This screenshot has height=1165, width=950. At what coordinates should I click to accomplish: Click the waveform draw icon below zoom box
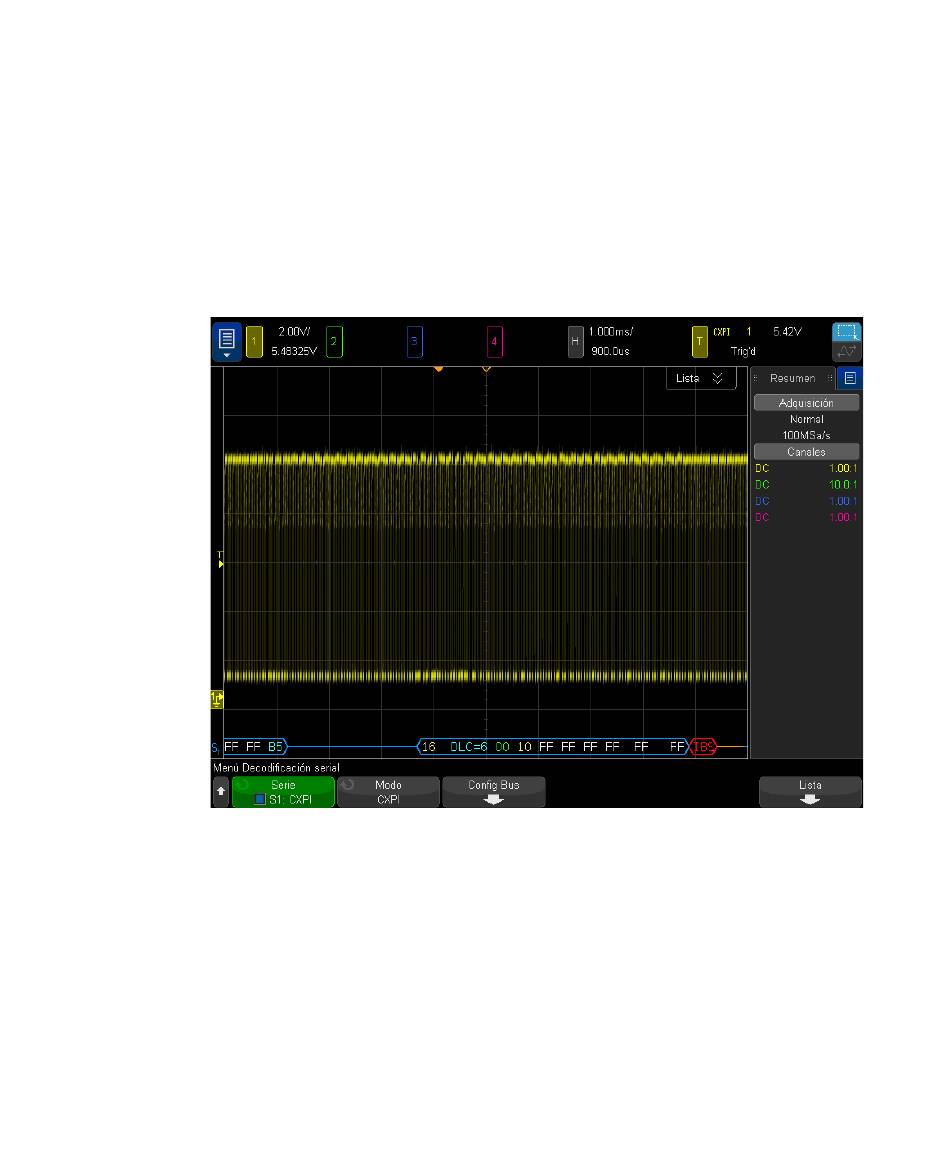[846, 351]
